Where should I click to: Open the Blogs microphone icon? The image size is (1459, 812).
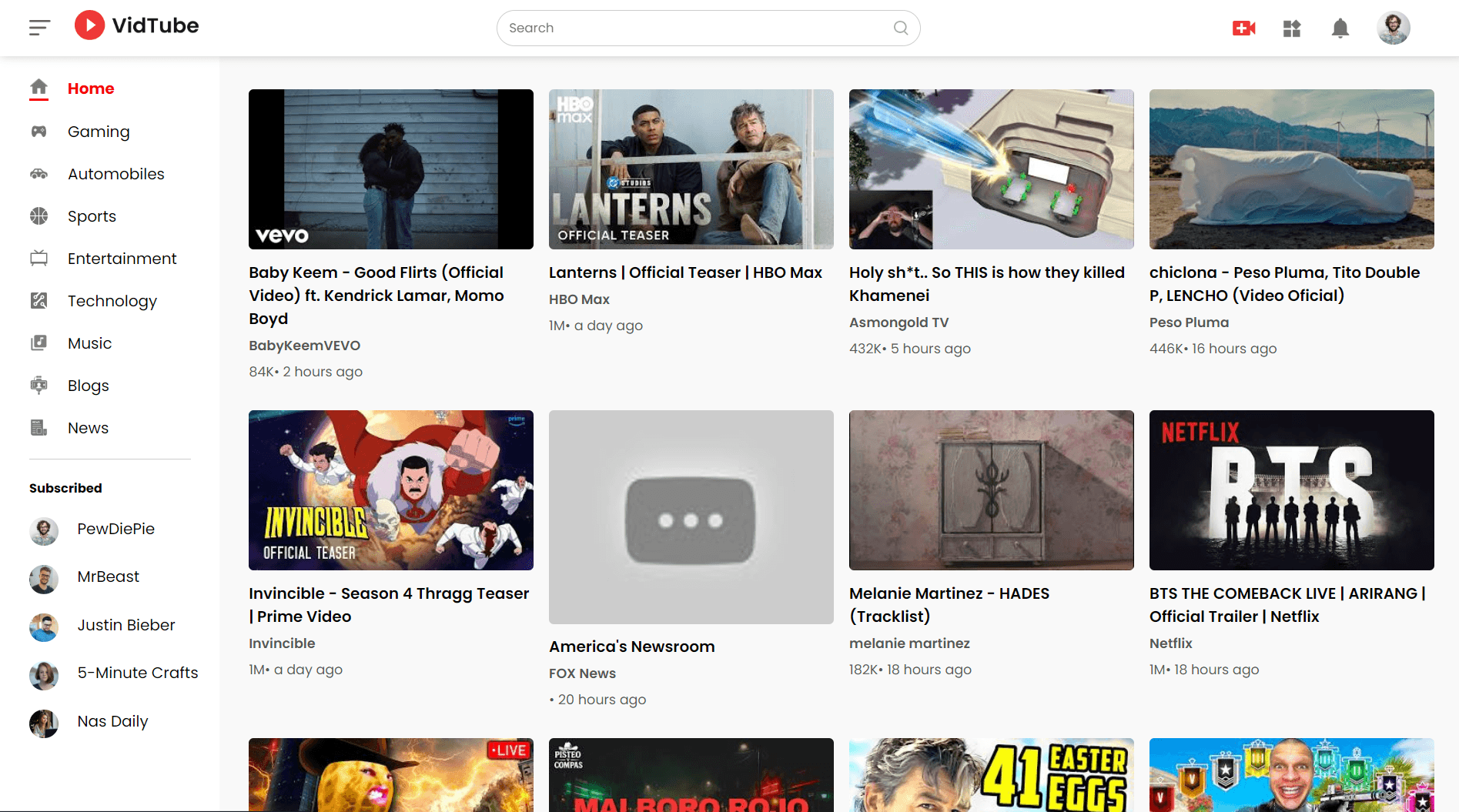pyautogui.click(x=38, y=385)
